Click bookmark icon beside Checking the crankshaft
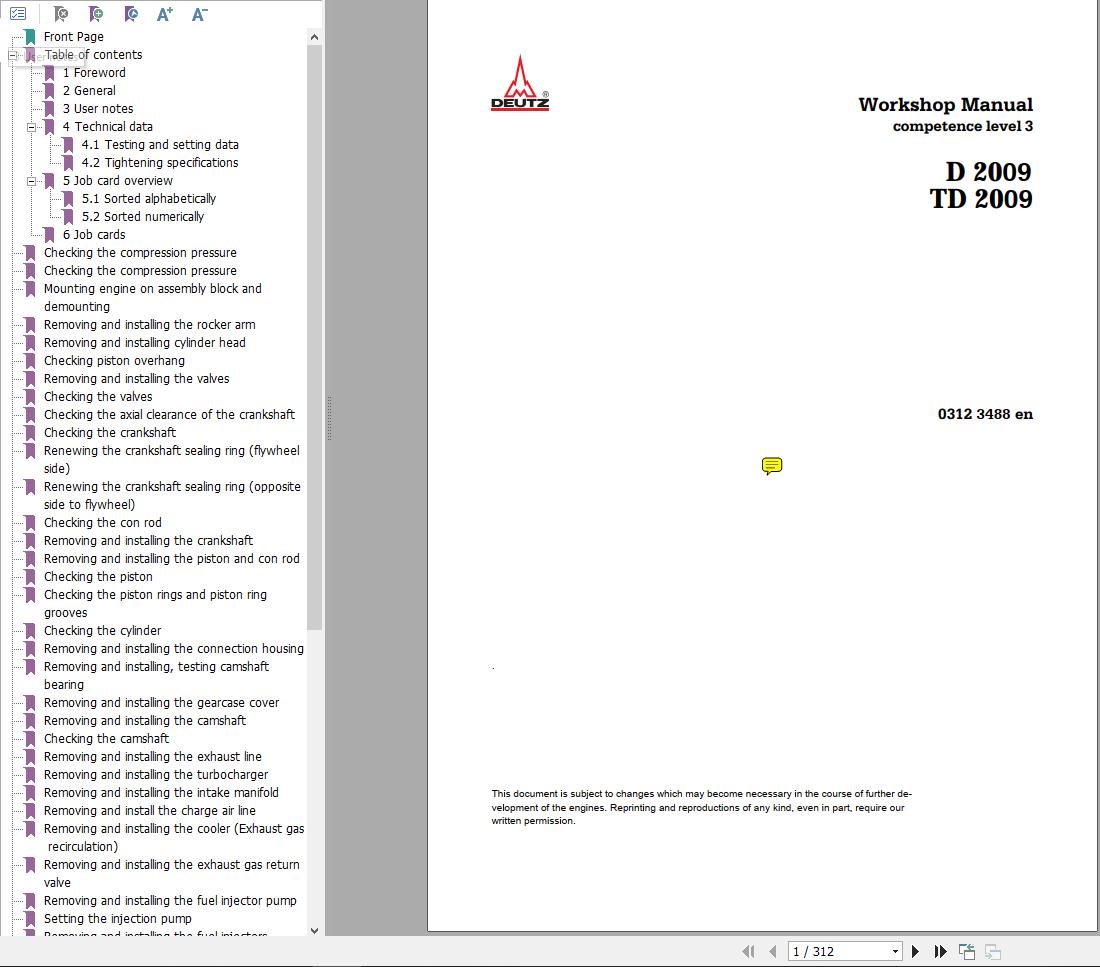The width and height of the screenshot is (1100, 967). coord(30,433)
